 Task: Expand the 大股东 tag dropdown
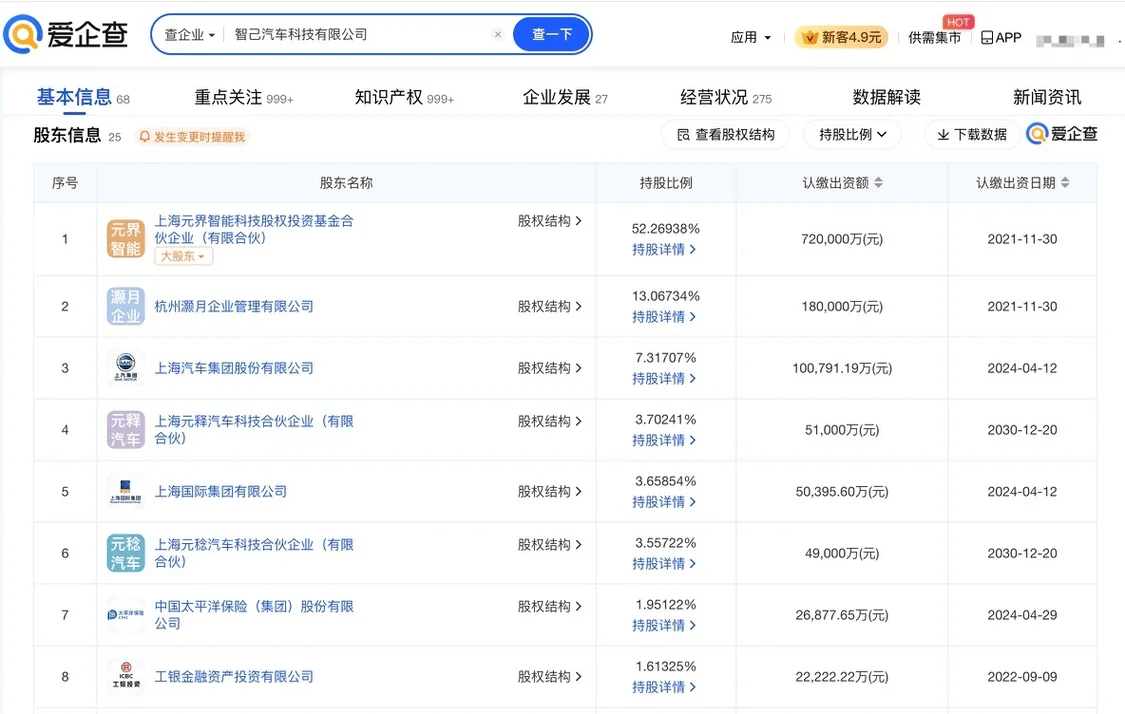tap(184, 256)
